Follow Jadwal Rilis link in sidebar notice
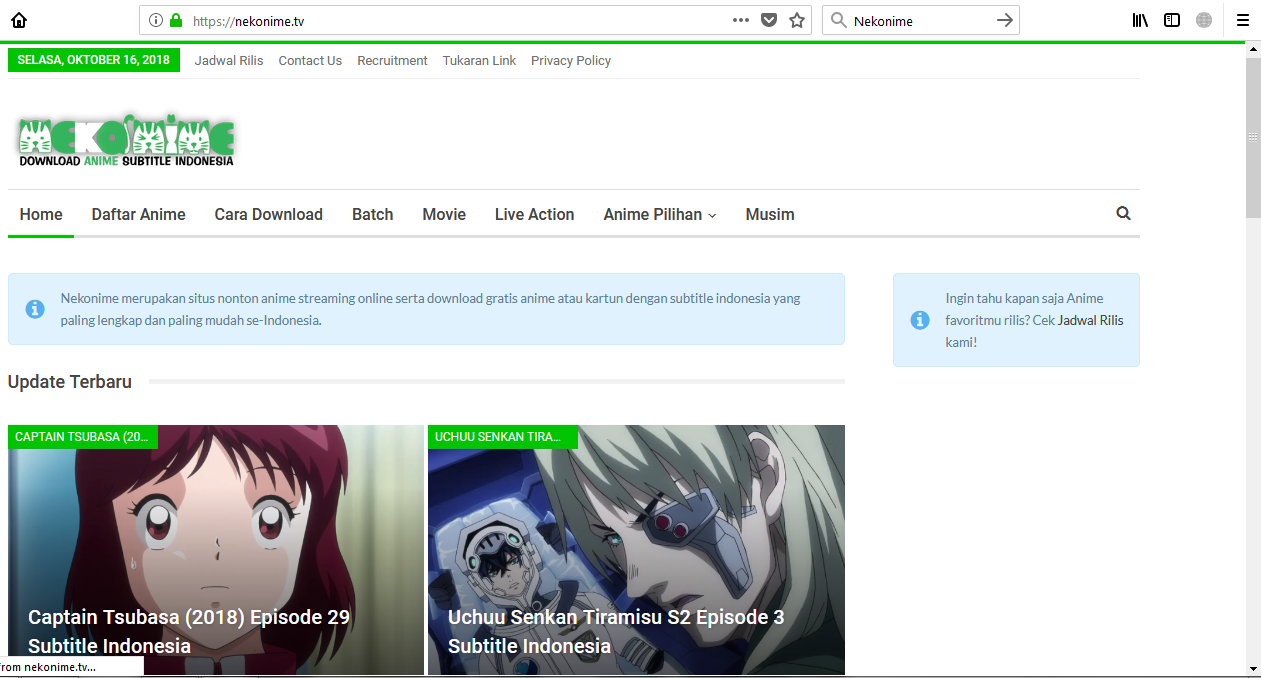 (x=1090, y=320)
